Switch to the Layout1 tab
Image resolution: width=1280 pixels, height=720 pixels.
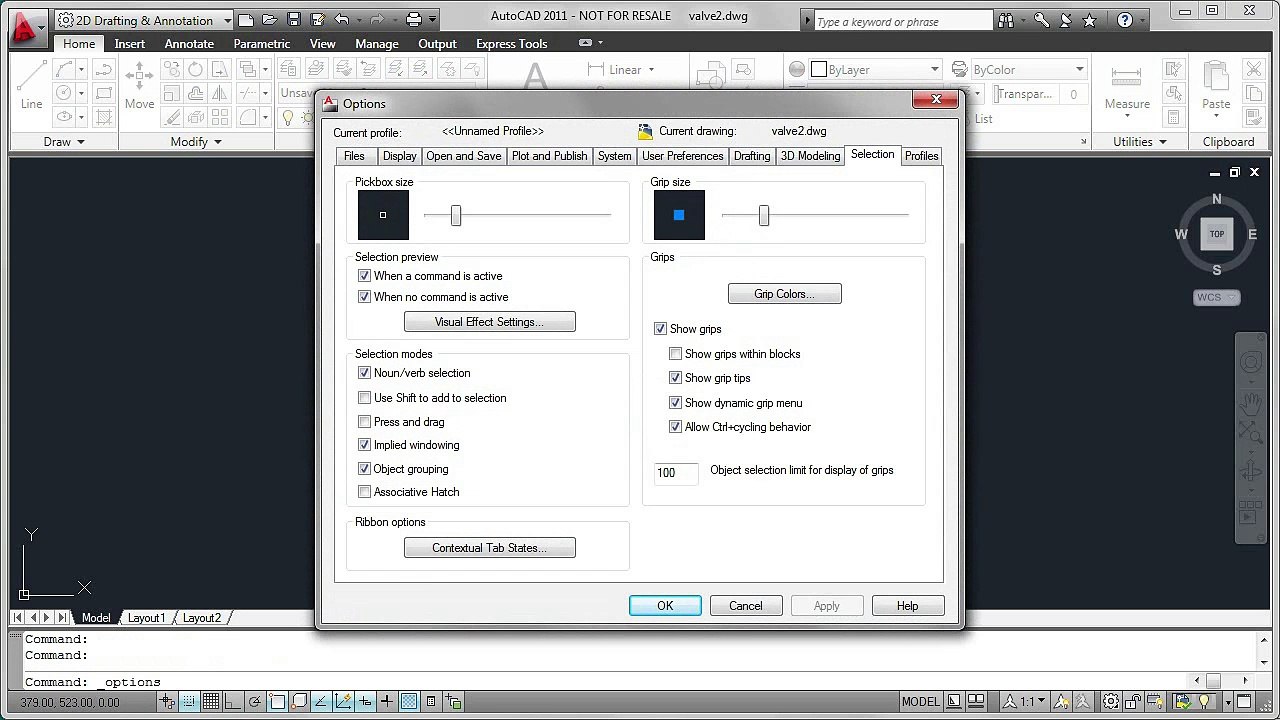(x=146, y=618)
